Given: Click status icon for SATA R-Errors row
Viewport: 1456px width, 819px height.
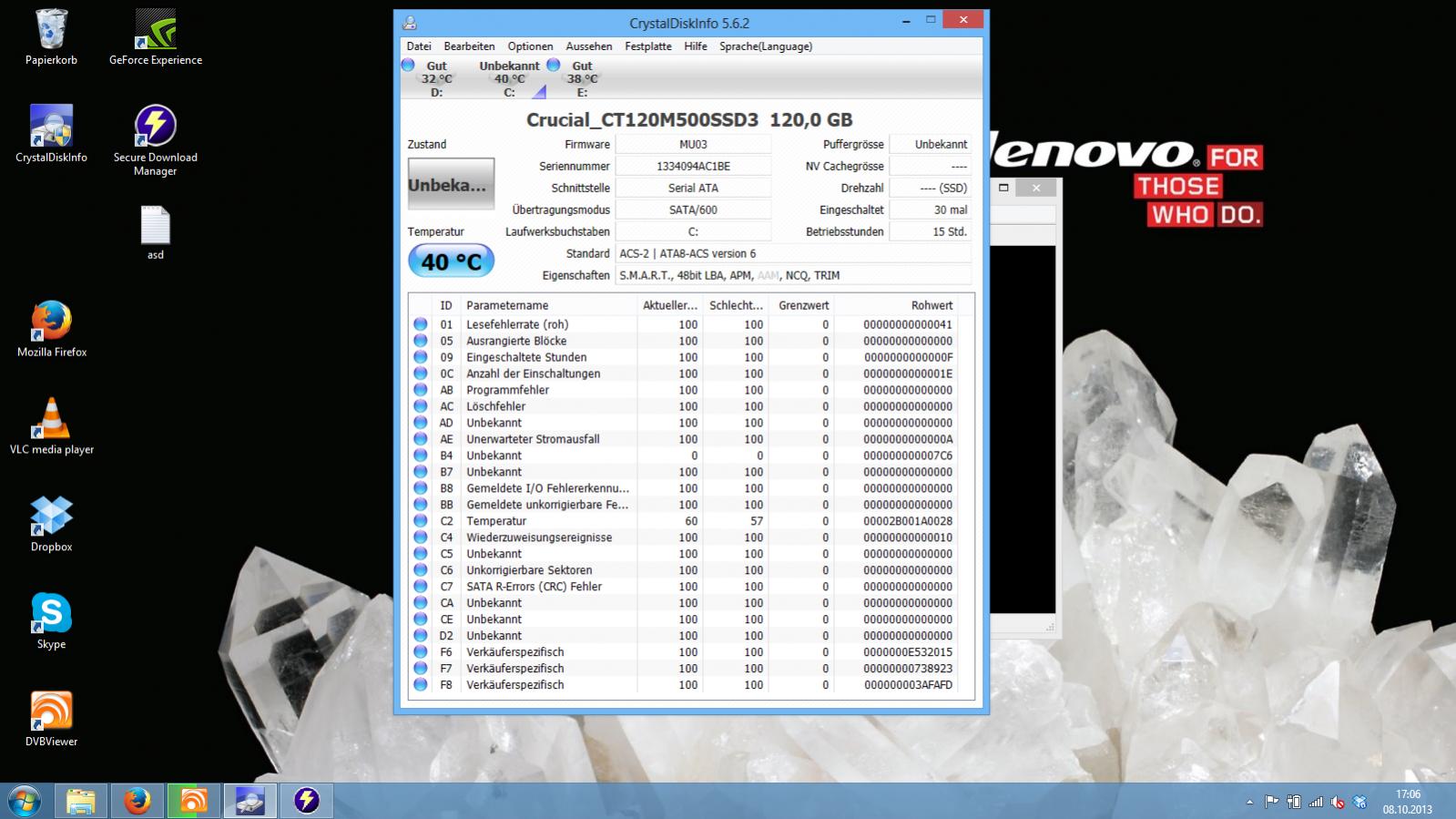Looking at the screenshot, I should [421, 587].
